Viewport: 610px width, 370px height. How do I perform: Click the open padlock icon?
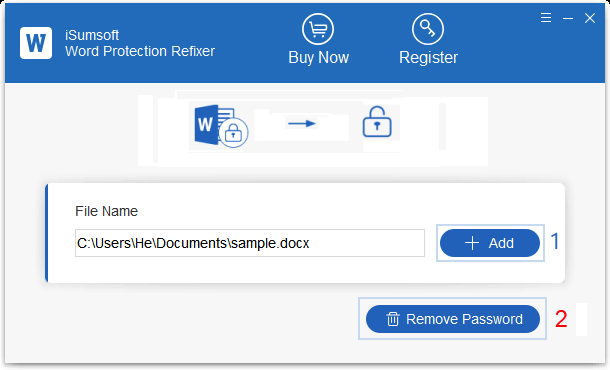(x=377, y=122)
